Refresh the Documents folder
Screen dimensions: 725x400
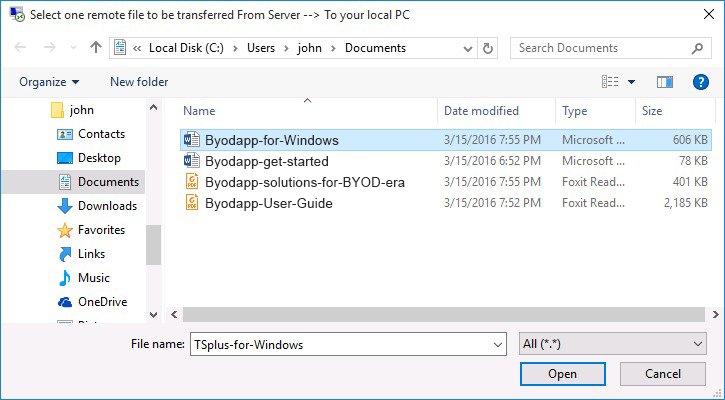487,48
